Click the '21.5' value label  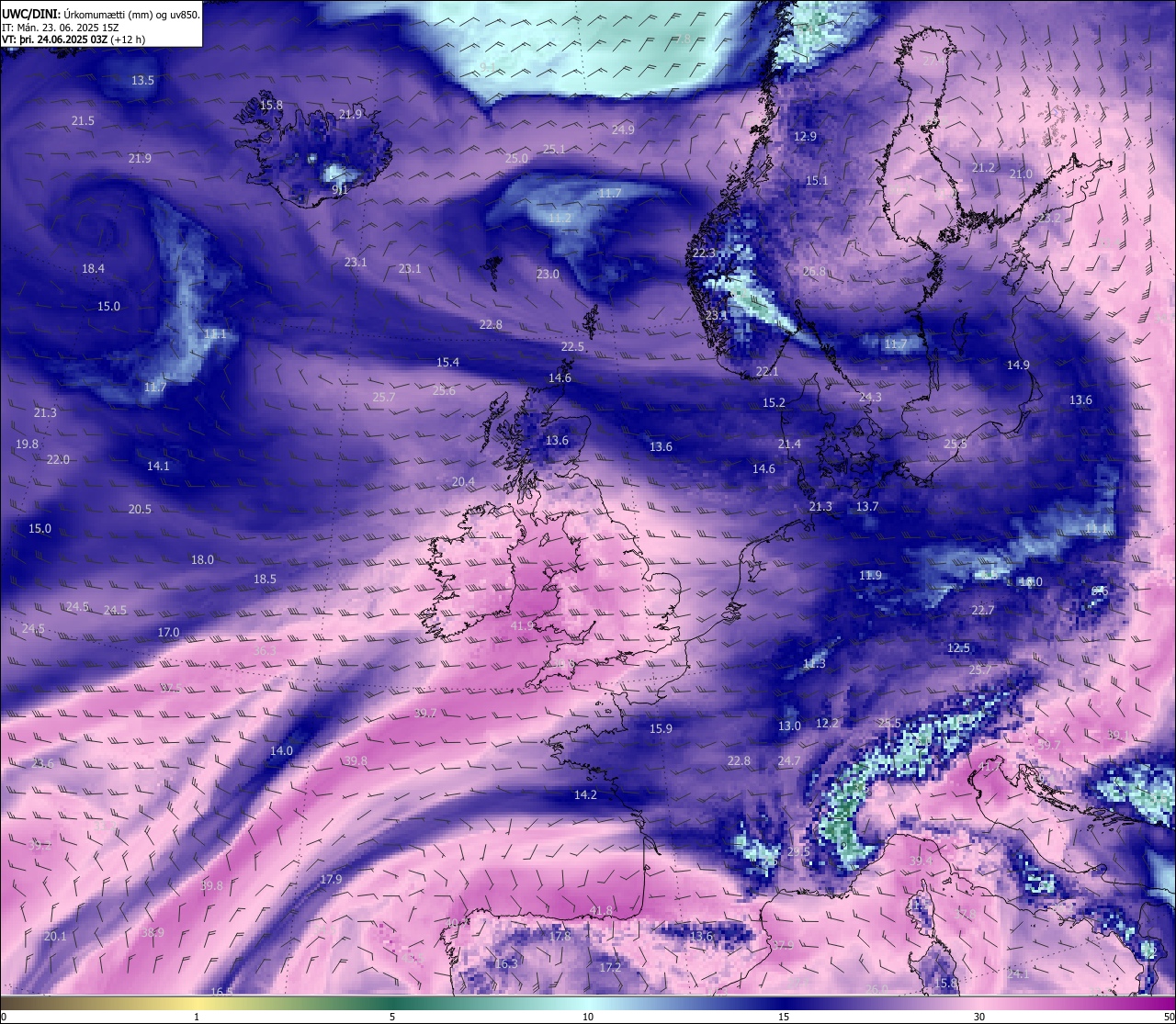pos(83,121)
